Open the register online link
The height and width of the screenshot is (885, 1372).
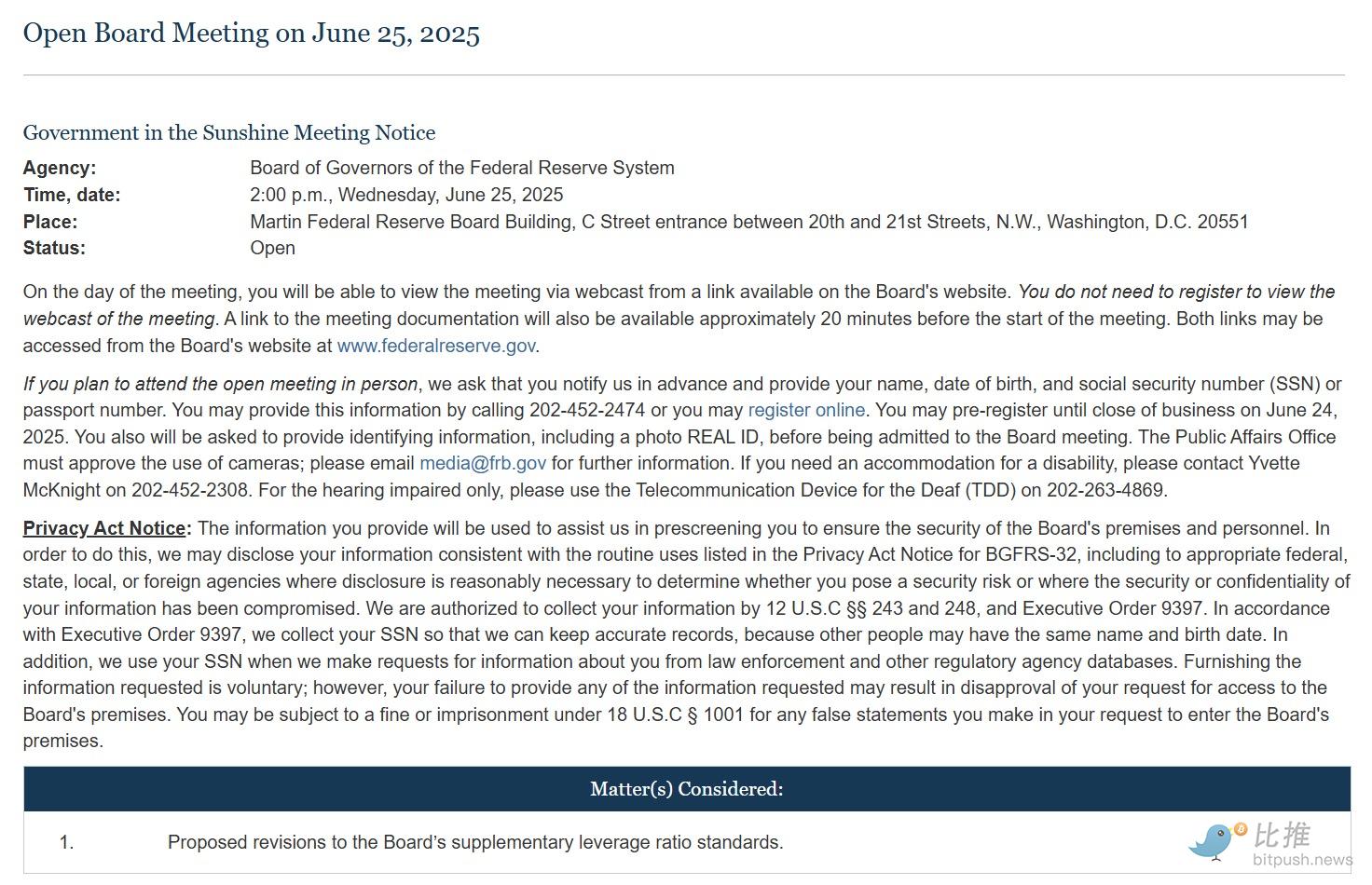806,410
